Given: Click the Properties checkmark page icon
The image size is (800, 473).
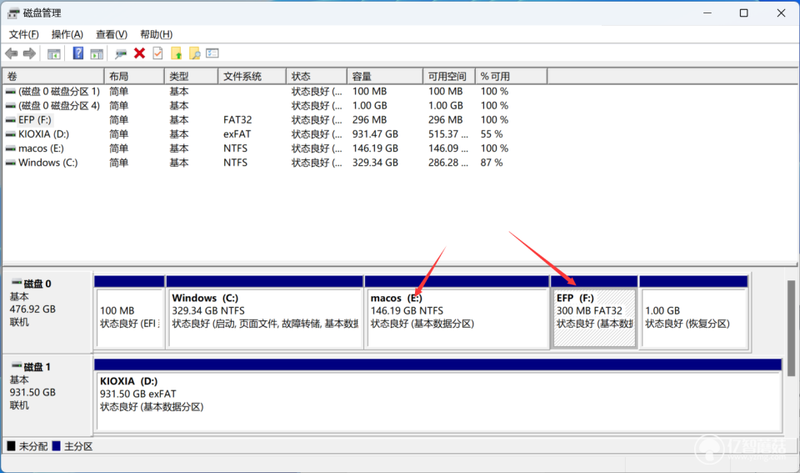Looking at the screenshot, I should click(x=158, y=53).
